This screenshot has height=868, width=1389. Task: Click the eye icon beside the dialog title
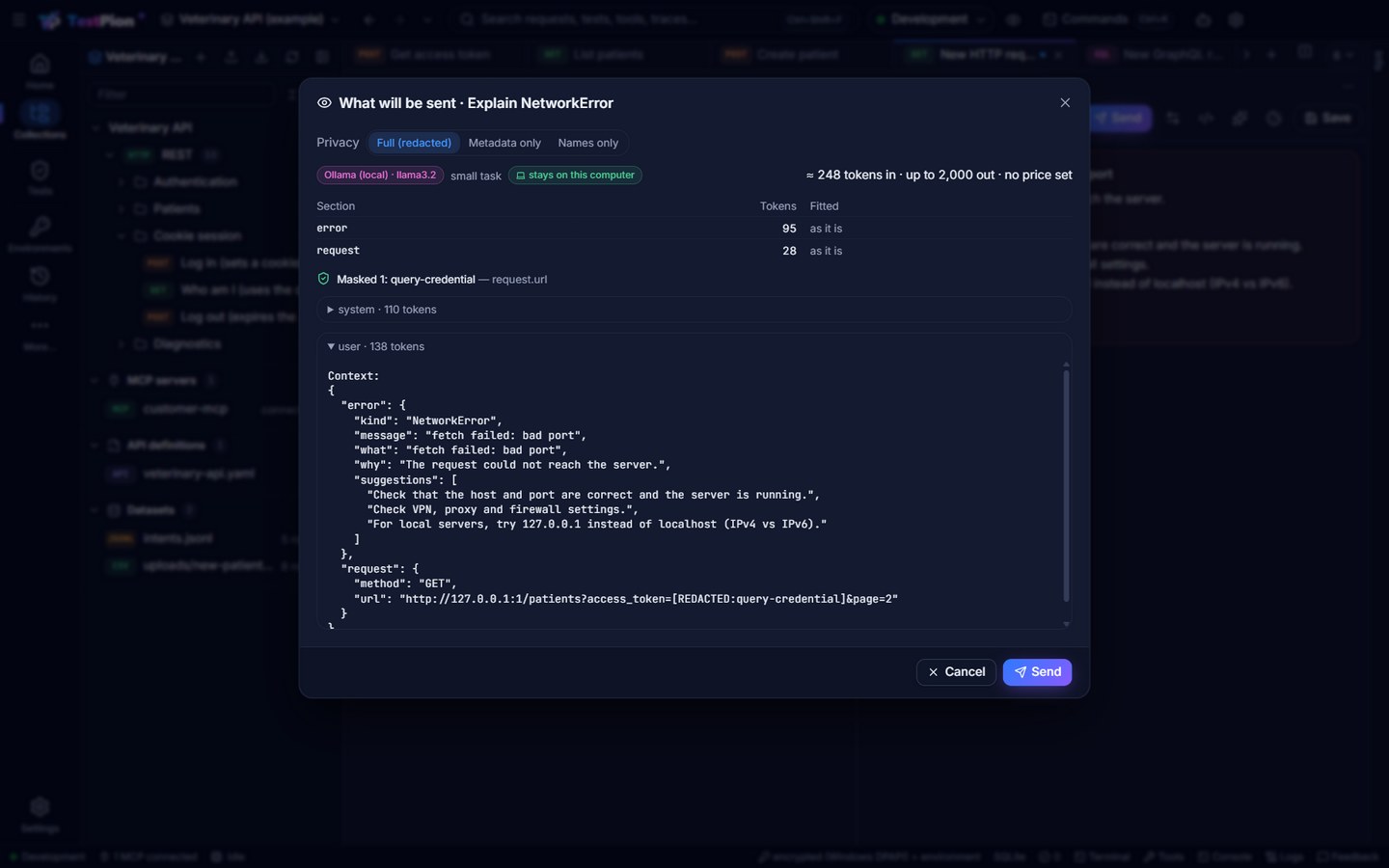pos(324,103)
